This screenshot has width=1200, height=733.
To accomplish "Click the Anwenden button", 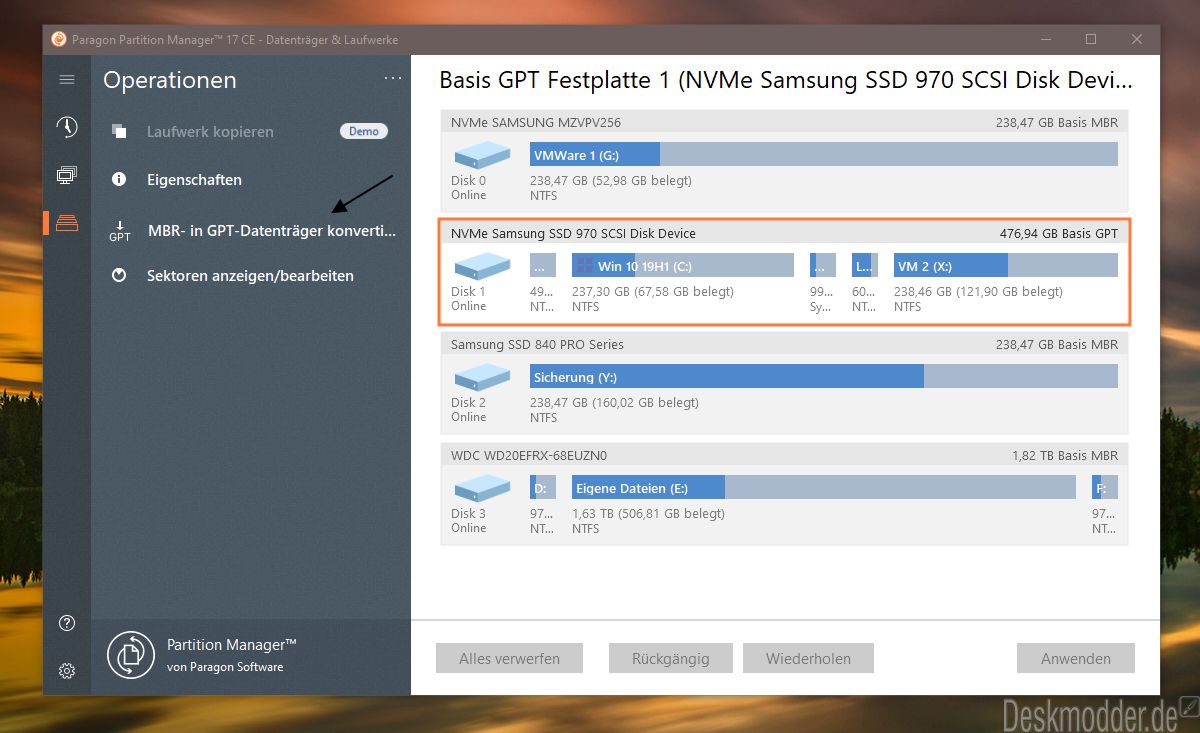I will click(1076, 659).
